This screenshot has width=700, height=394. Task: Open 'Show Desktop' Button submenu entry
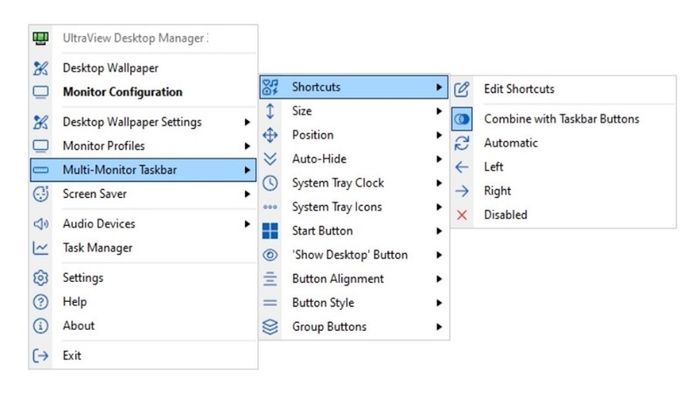point(354,255)
